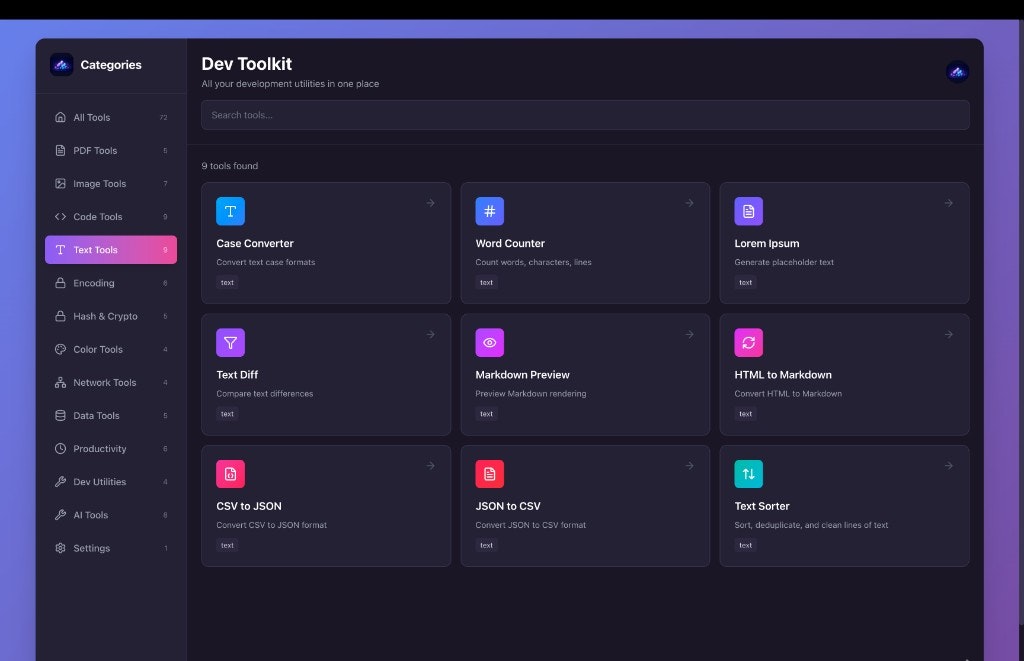The image size is (1024, 661).
Task: Click the search tools input field
Action: point(584,114)
